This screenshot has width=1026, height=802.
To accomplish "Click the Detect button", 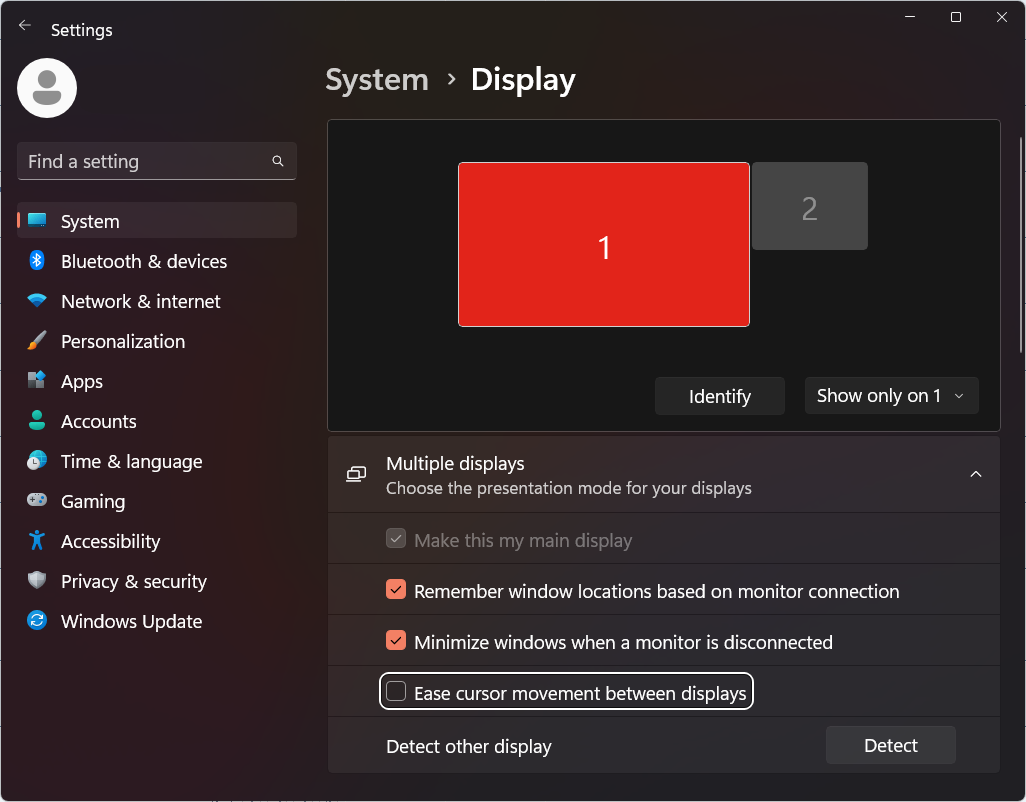I will click(x=890, y=746).
